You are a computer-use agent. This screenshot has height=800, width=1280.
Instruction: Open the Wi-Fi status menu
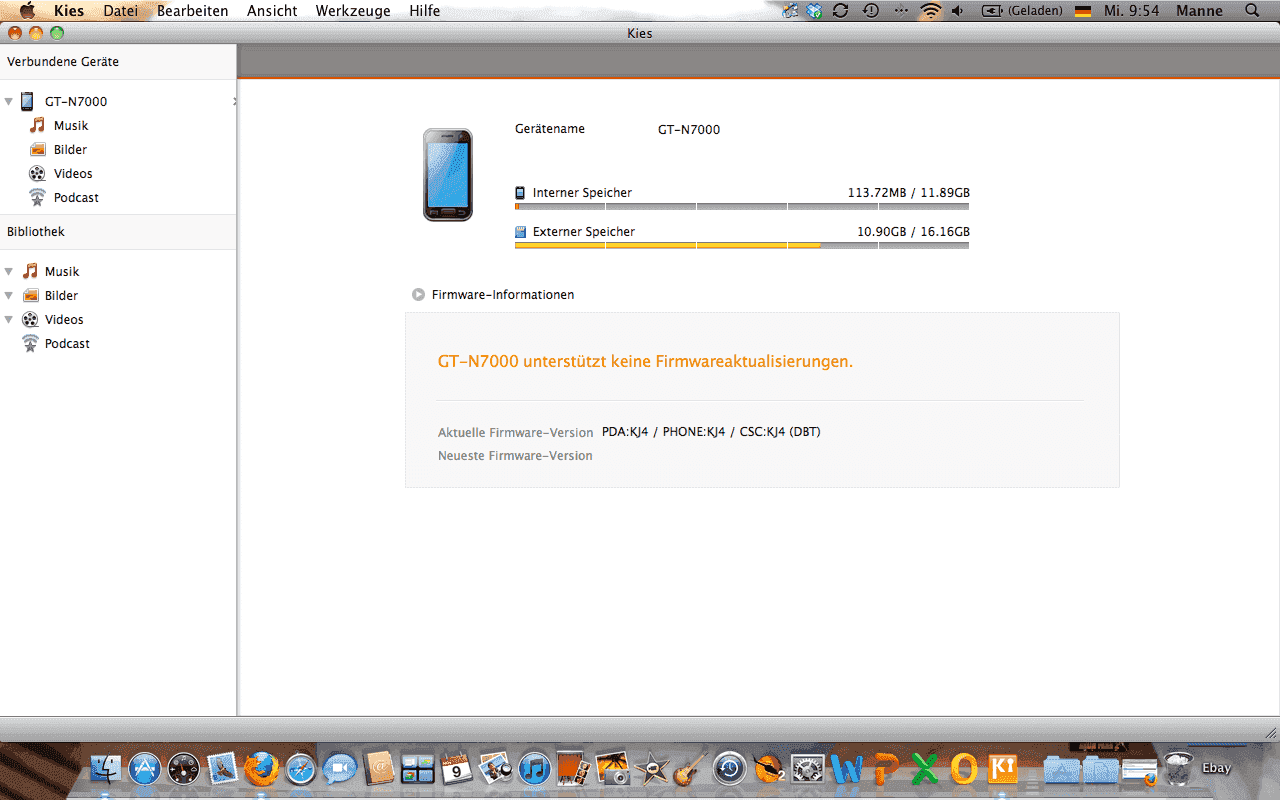click(x=931, y=11)
